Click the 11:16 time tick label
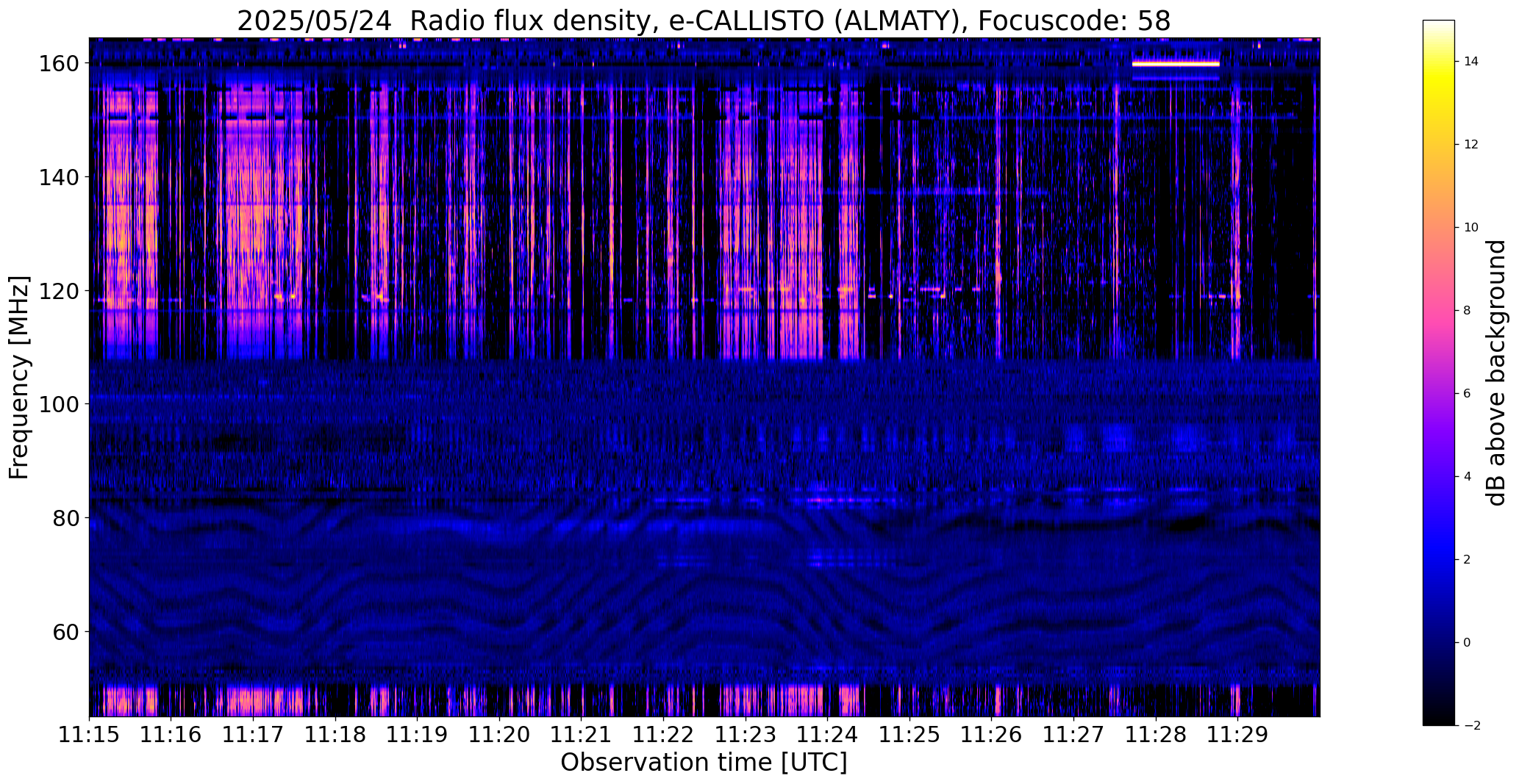This screenshot has width=1519, height=784. click(x=171, y=735)
